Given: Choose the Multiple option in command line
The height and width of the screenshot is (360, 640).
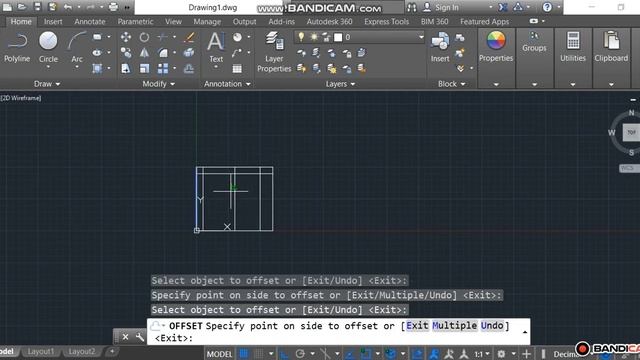Looking at the screenshot, I should coord(454,326).
